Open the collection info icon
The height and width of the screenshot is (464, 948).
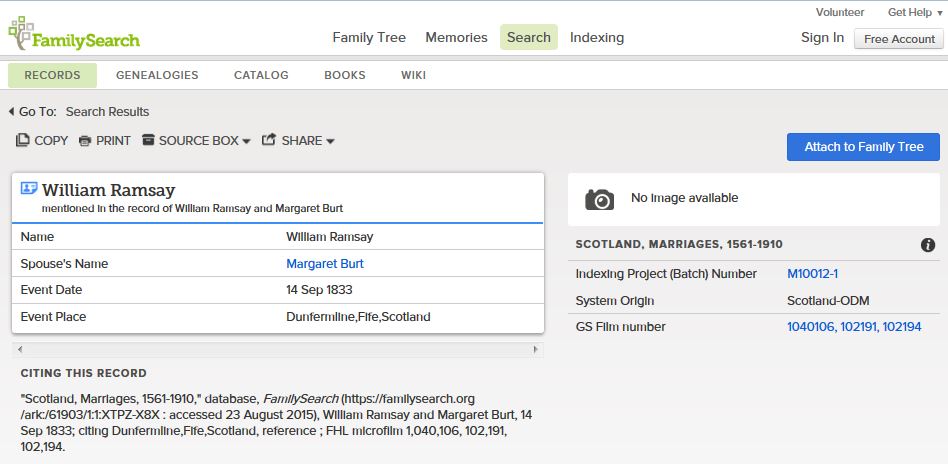click(927, 245)
